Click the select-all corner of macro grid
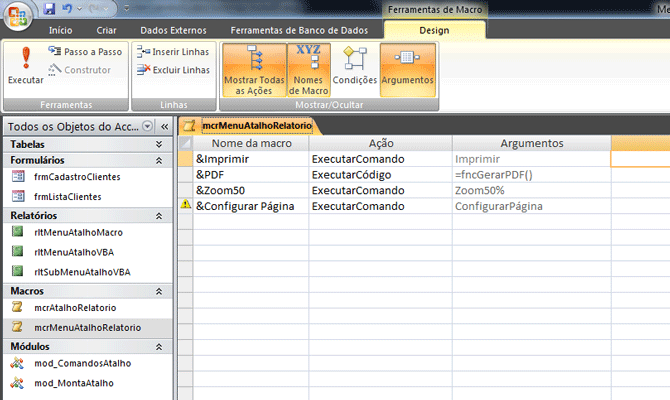Screen dimensions: 670x400 185,143
